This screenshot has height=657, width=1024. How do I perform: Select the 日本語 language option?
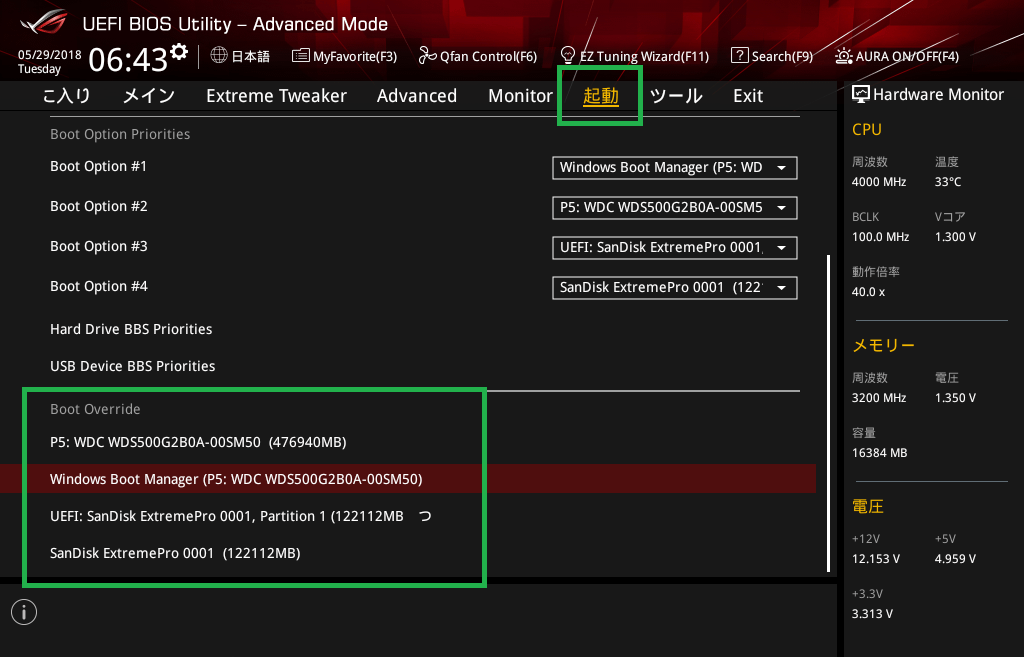(250, 56)
